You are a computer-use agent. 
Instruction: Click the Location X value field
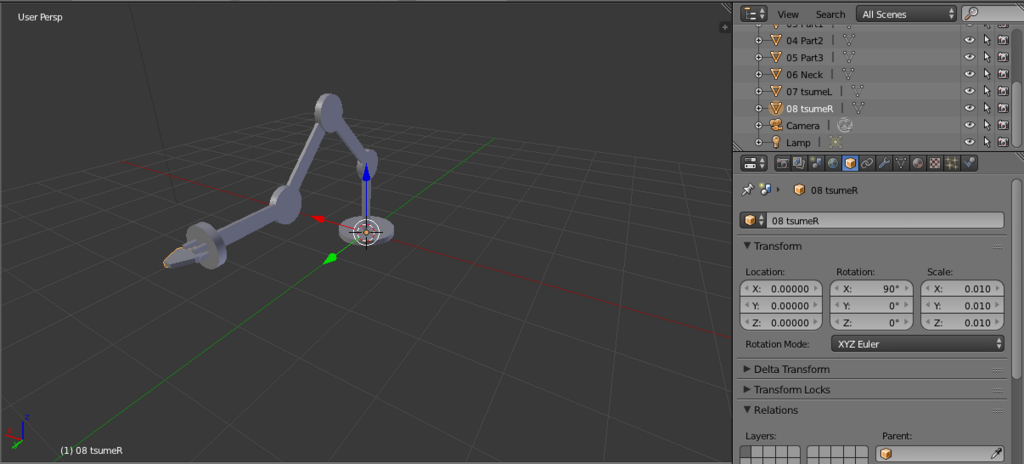[x=781, y=289]
